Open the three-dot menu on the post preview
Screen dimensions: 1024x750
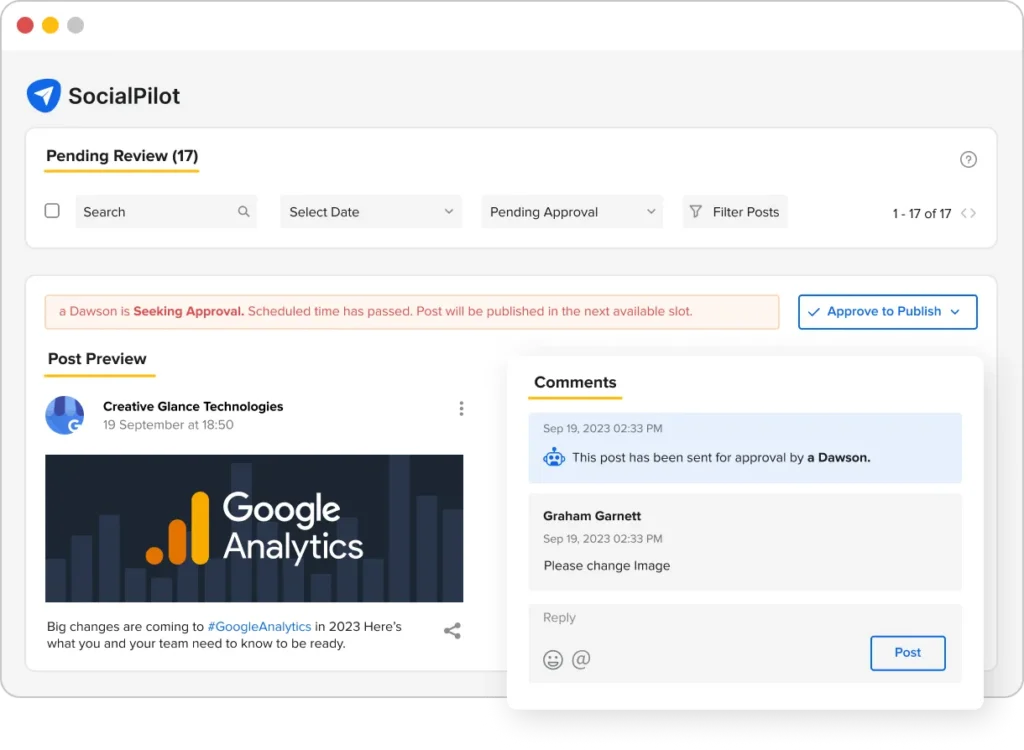461,408
